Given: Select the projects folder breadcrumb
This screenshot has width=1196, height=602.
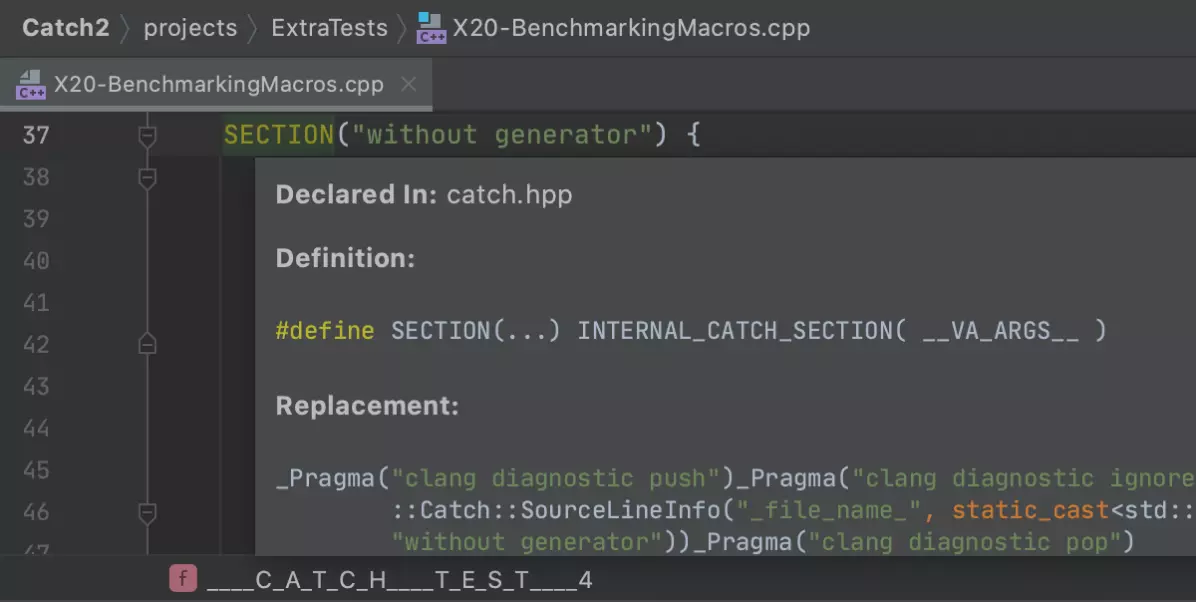Looking at the screenshot, I should click(190, 27).
